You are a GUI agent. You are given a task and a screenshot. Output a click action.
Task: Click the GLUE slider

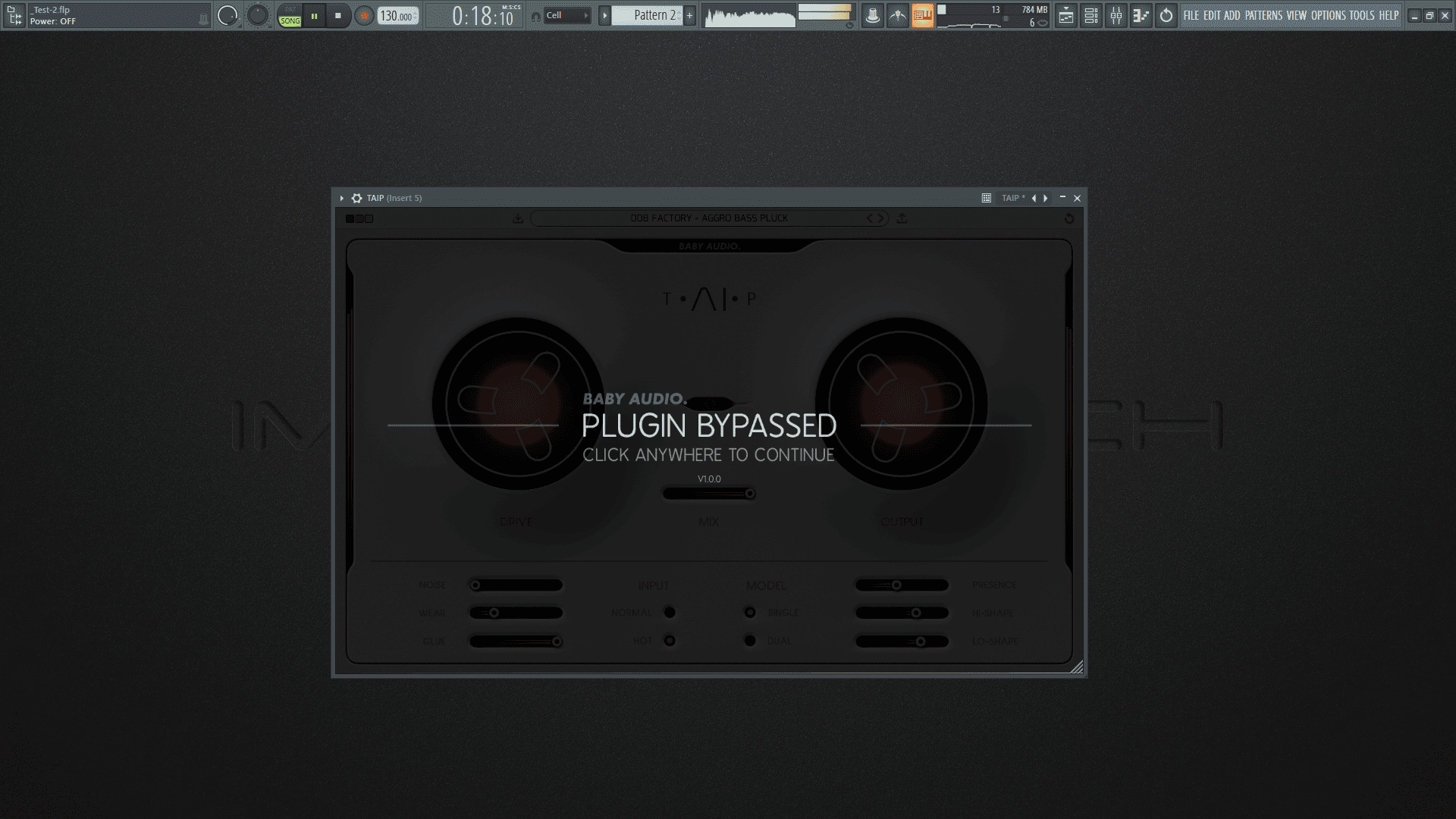point(516,642)
